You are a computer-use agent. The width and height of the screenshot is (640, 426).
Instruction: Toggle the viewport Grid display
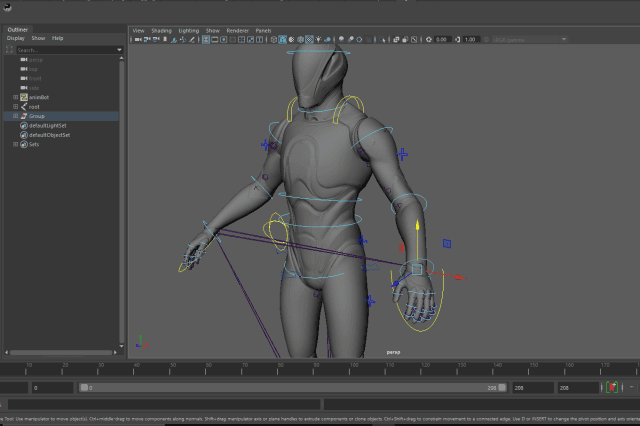pyautogui.click(x=206, y=40)
